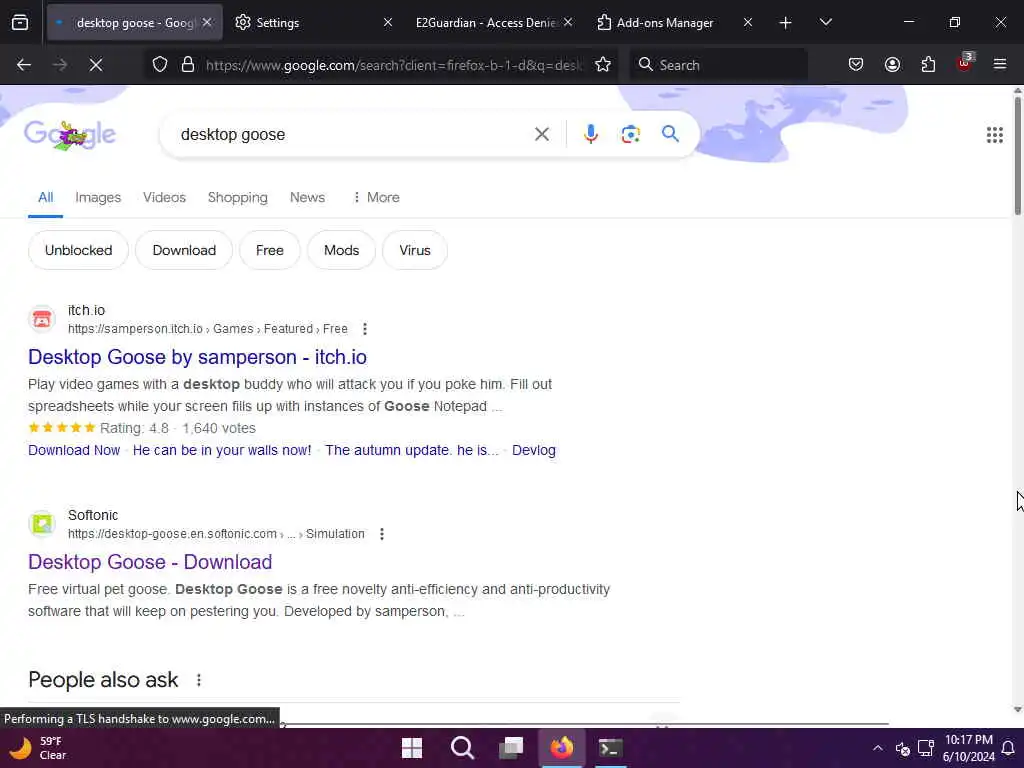Screen dimensions: 1024x768
Task: Go back to the previous page
Action: pos(24,65)
